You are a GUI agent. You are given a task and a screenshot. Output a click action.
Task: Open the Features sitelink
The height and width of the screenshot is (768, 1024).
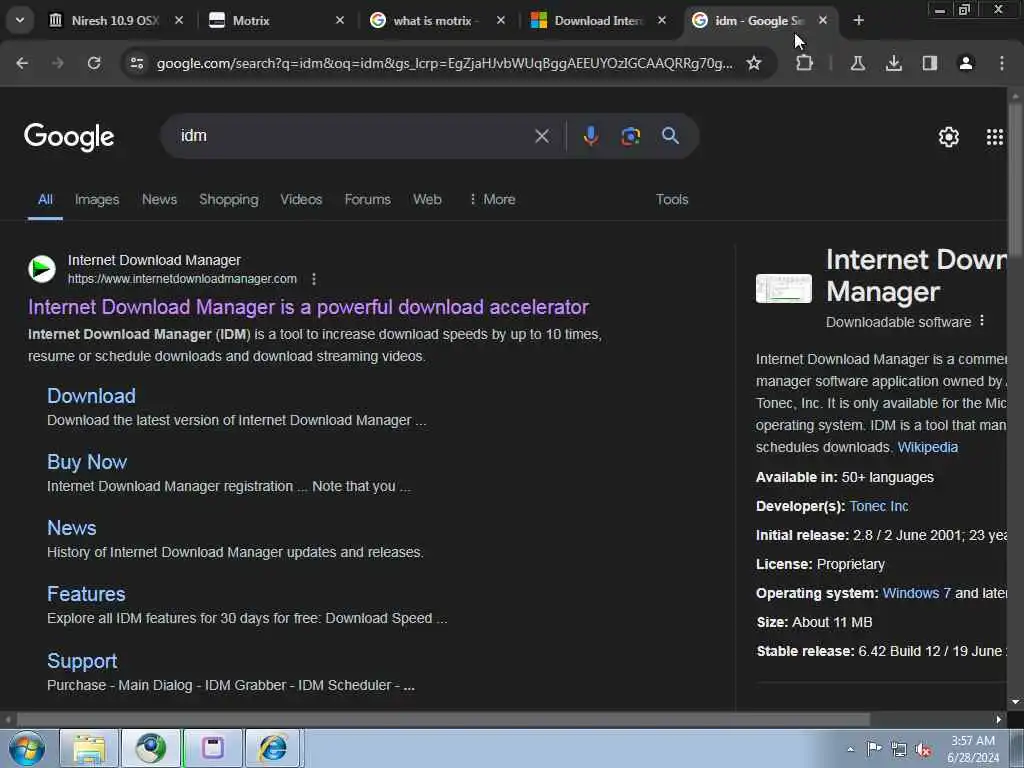pos(86,594)
